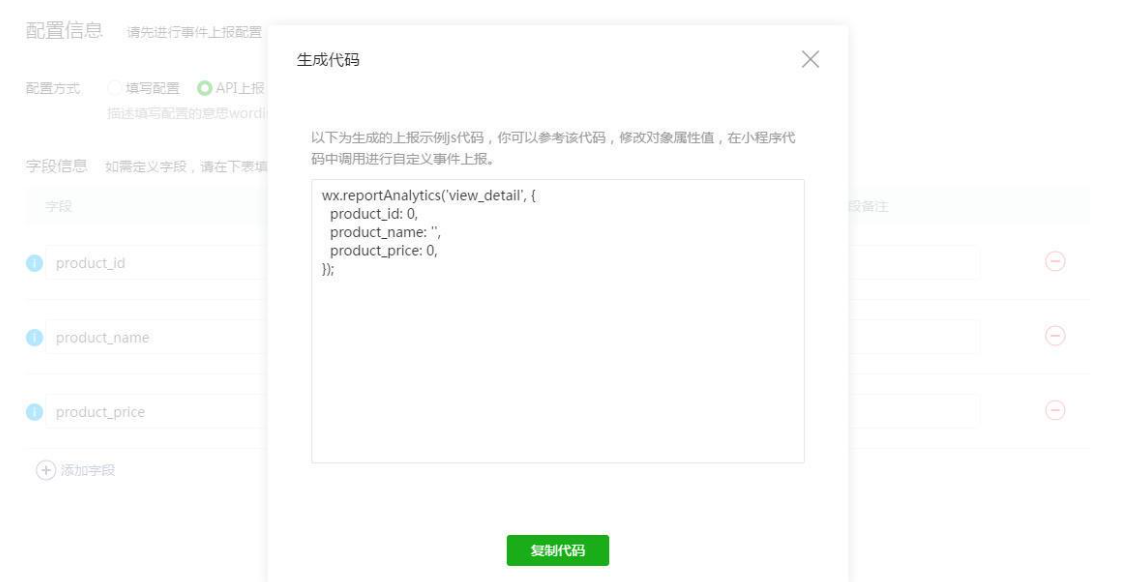This screenshot has width=1135, height=582.
Task: Click the 复制代码 green button
Action: [x=557, y=550]
